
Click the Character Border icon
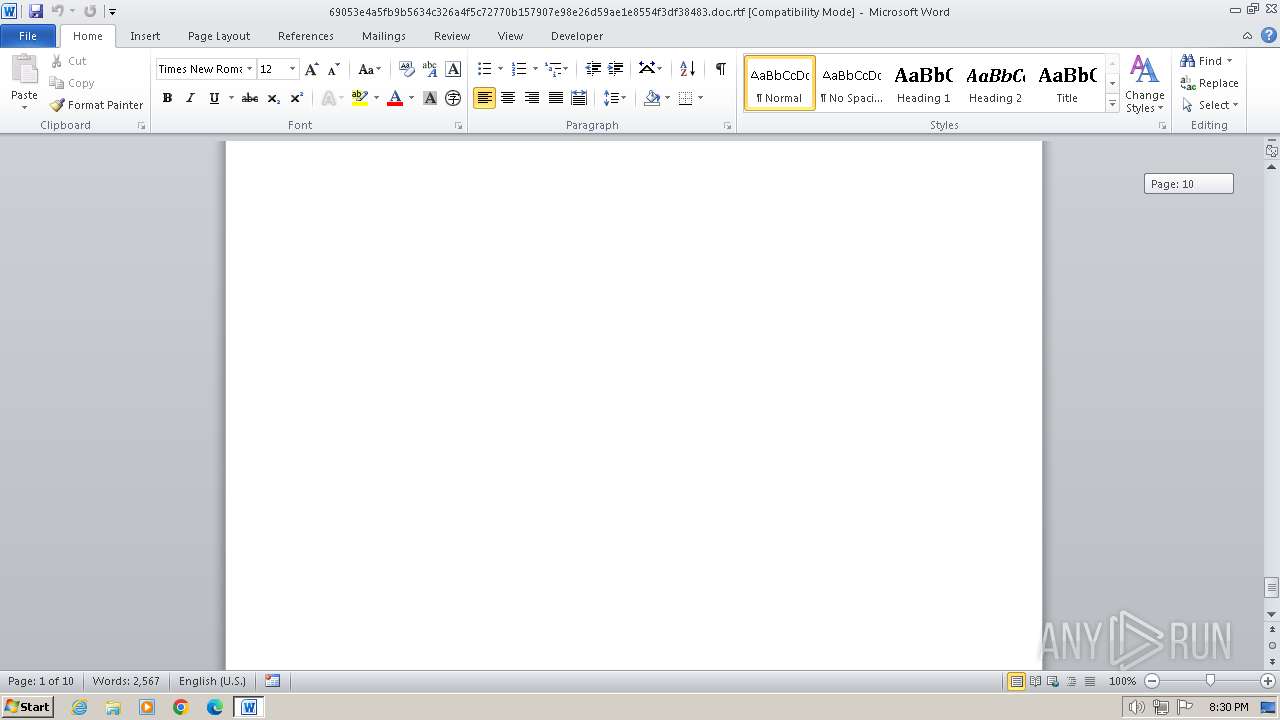(x=453, y=69)
